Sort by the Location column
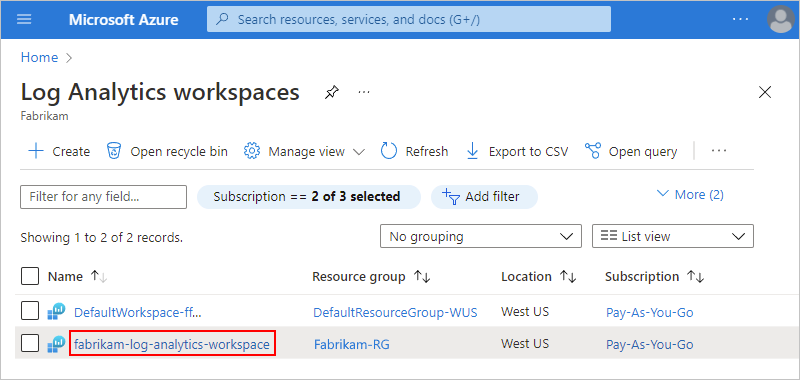Image resolution: width=800 pixels, height=380 pixels. pyautogui.click(x=539, y=276)
